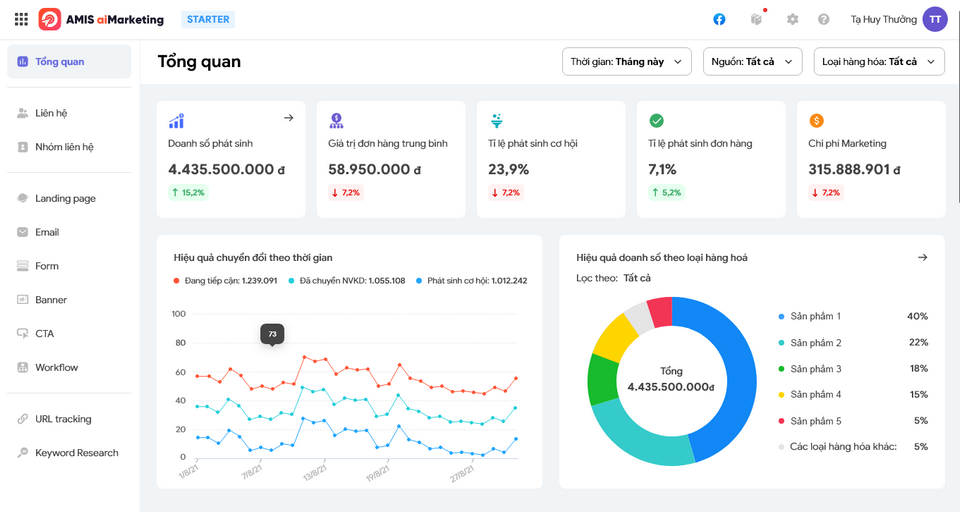Toggle the Phát sinh cơ hội legend series
The height and width of the screenshot is (512, 960).
471,281
